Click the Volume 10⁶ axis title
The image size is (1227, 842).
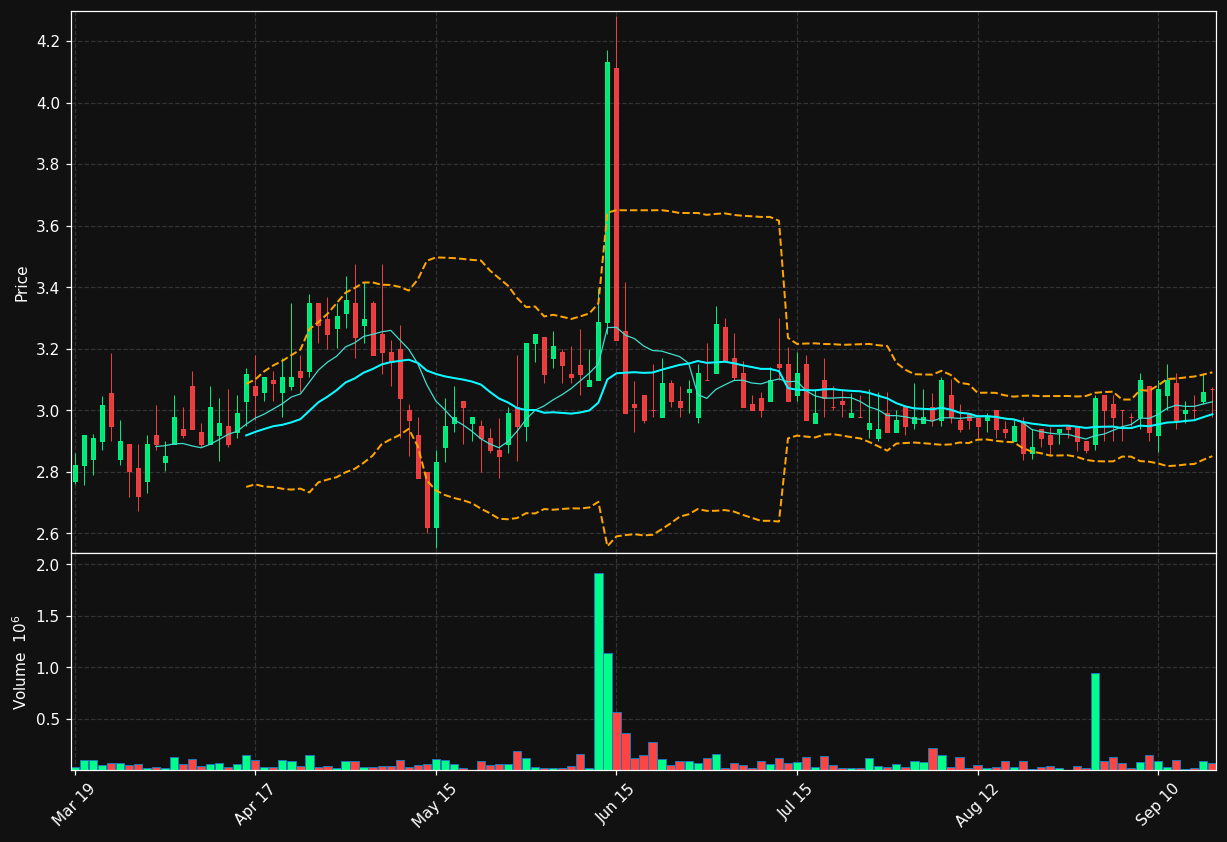[x=20, y=663]
